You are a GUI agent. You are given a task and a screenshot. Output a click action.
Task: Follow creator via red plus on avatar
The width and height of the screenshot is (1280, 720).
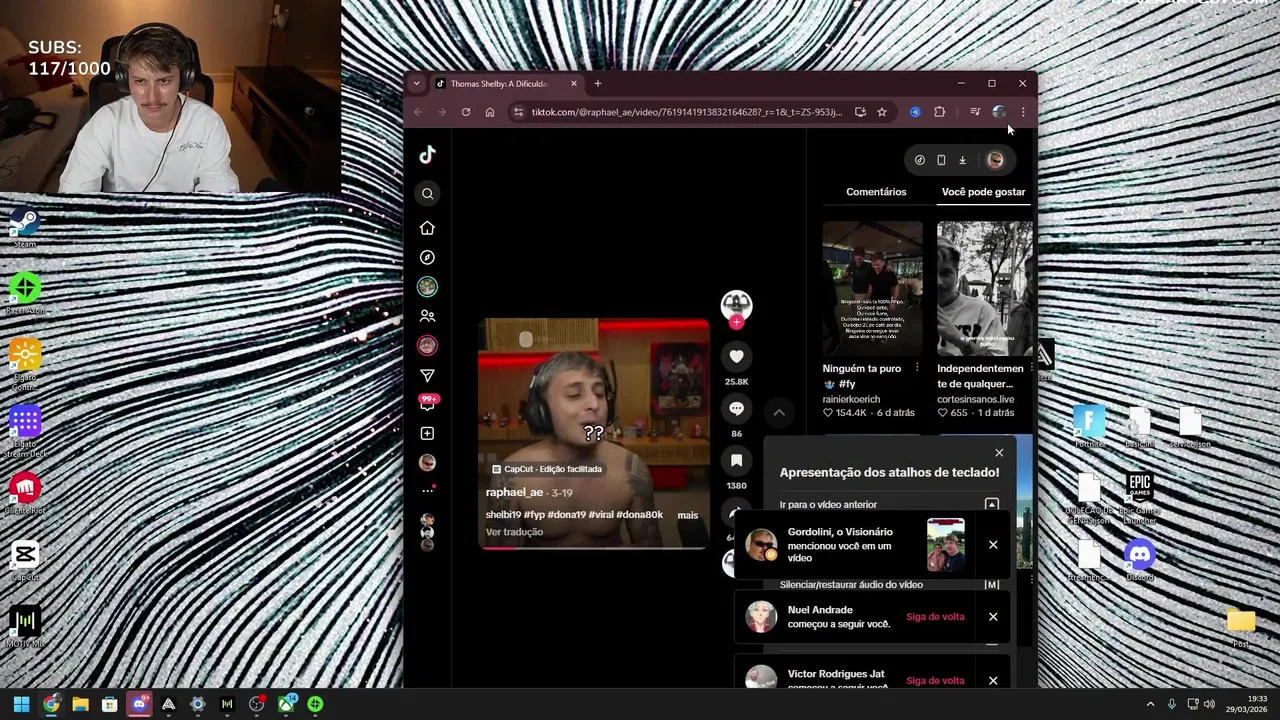(736, 322)
